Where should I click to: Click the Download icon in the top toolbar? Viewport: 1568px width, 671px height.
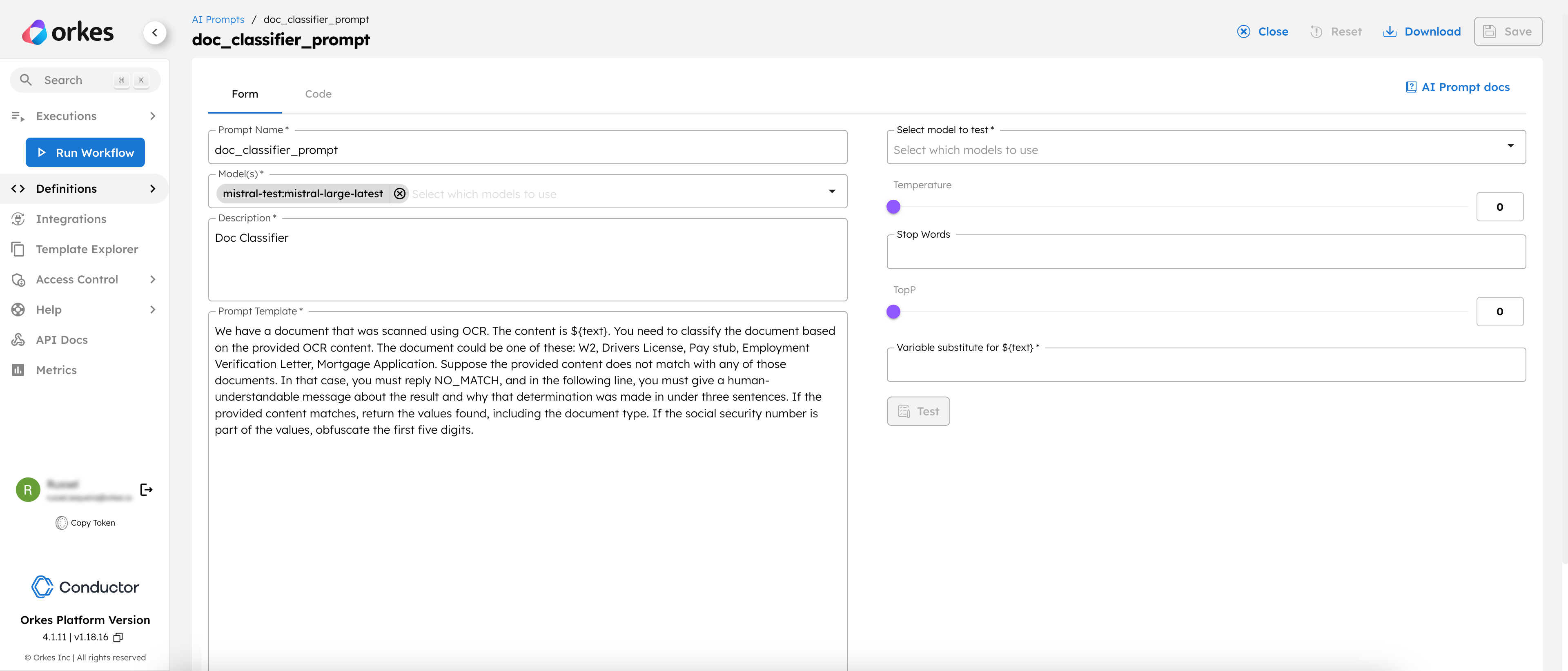tap(1390, 31)
